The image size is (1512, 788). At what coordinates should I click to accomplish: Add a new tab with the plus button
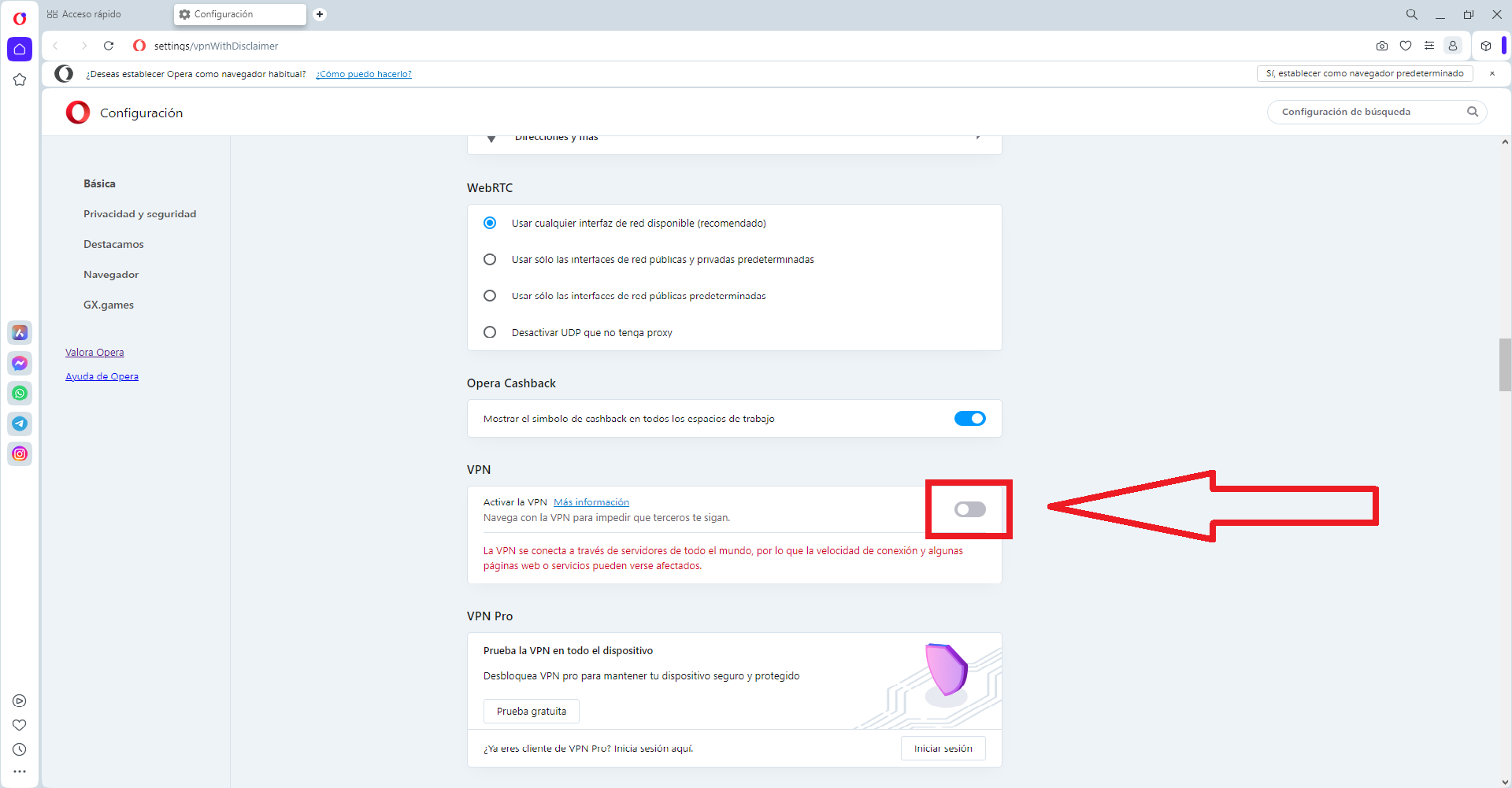[x=320, y=14]
